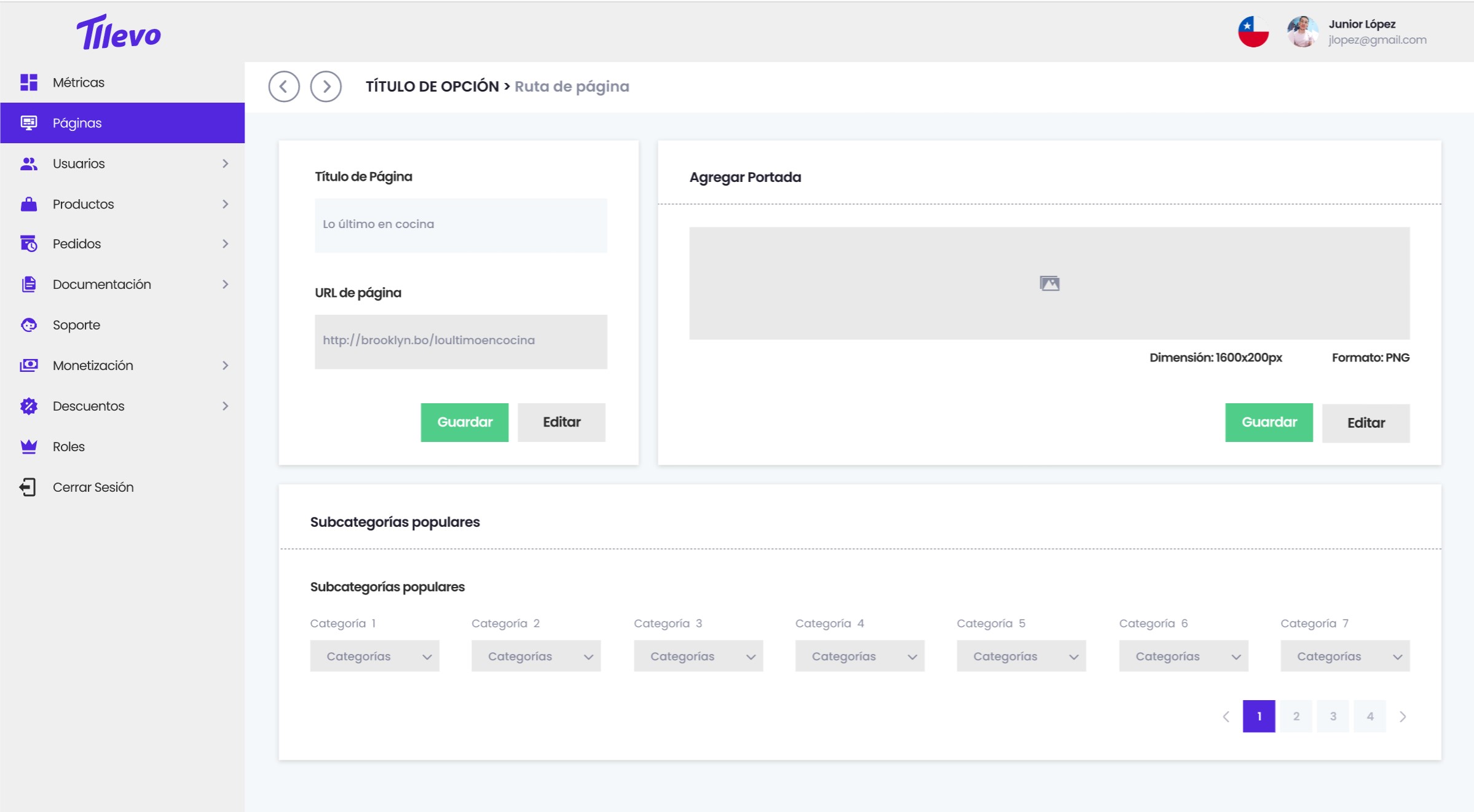Click Editar in Título de Página card
This screenshot has width=1474, height=812.
(x=561, y=422)
